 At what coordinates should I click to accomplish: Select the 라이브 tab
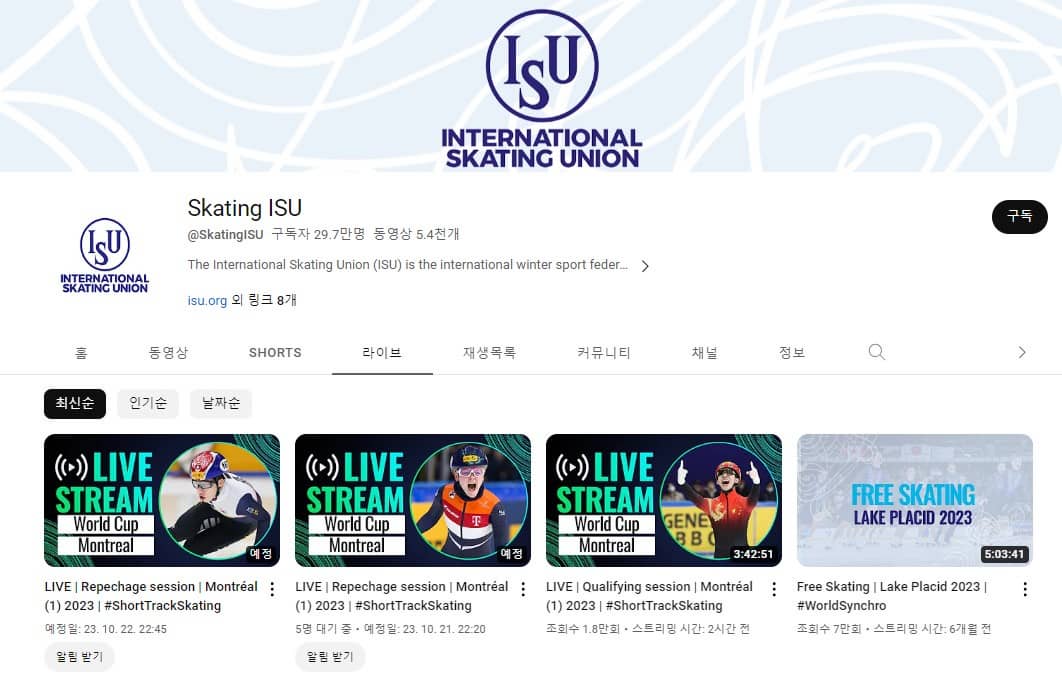(x=382, y=353)
